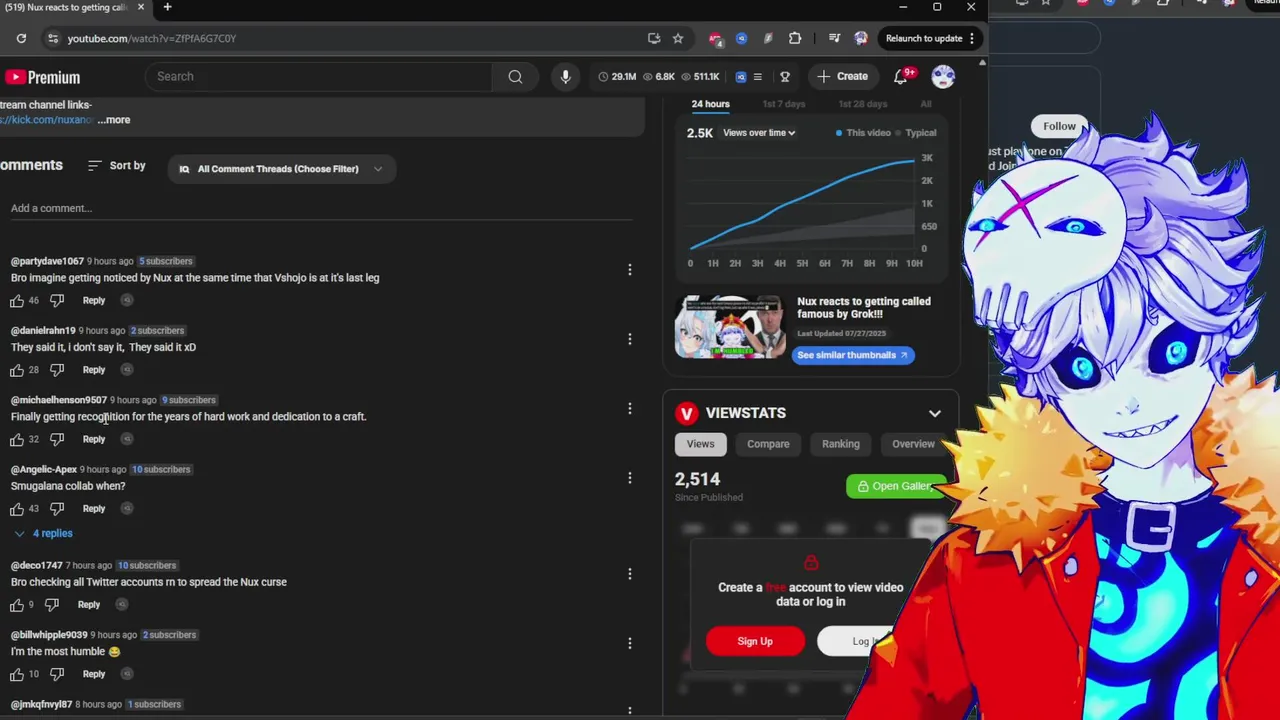
Task: Open options menu for @partydave1067 comment
Action: 630,269
